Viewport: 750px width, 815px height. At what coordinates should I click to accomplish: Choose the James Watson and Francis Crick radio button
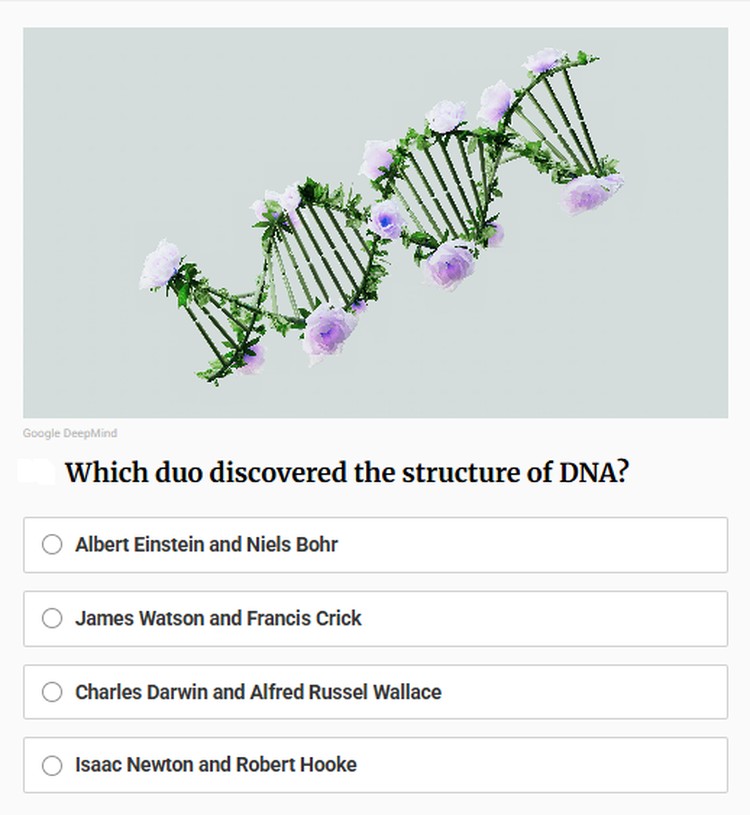coord(52,619)
